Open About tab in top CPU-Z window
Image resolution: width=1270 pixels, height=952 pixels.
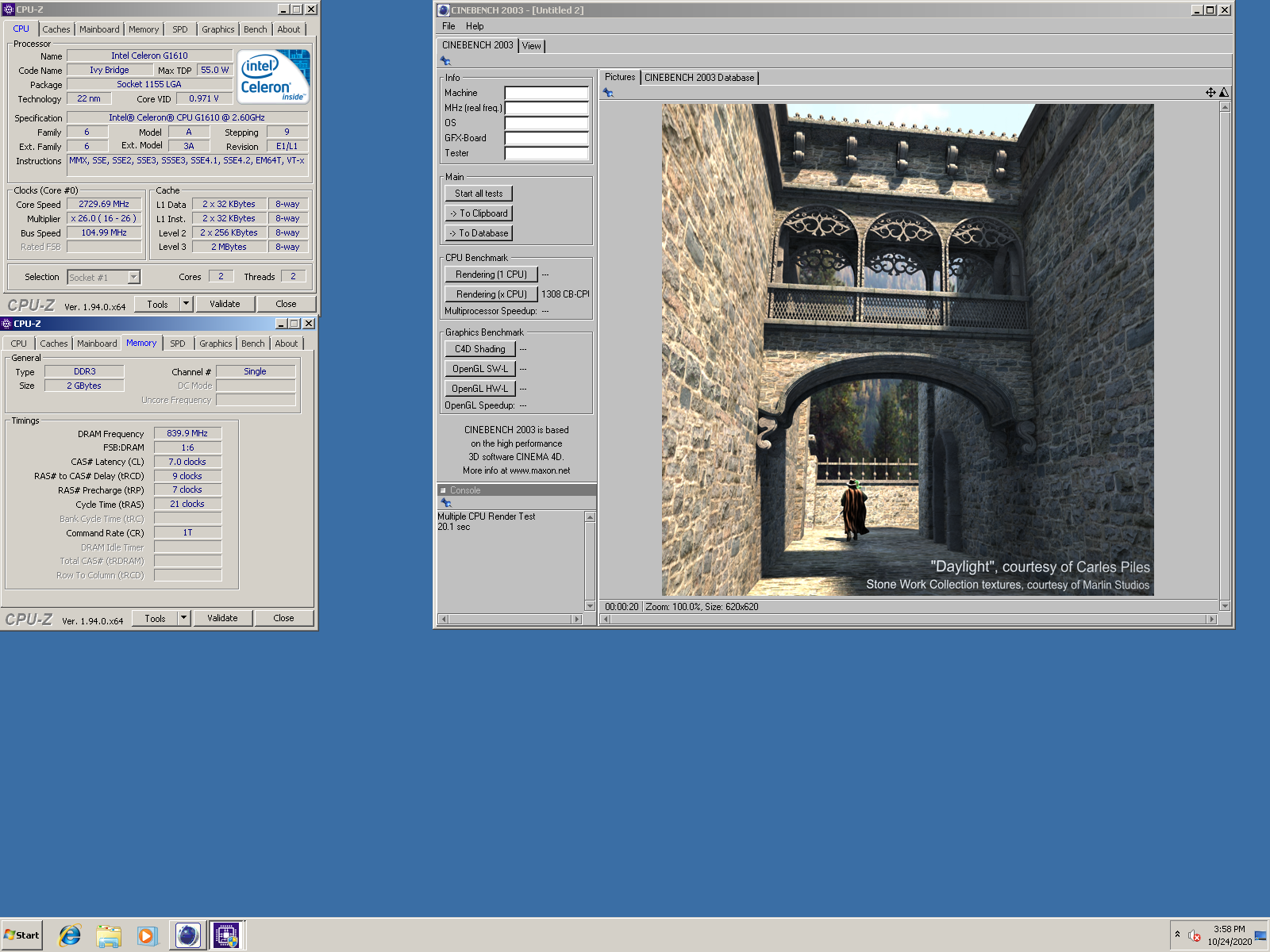(x=289, y=29)
